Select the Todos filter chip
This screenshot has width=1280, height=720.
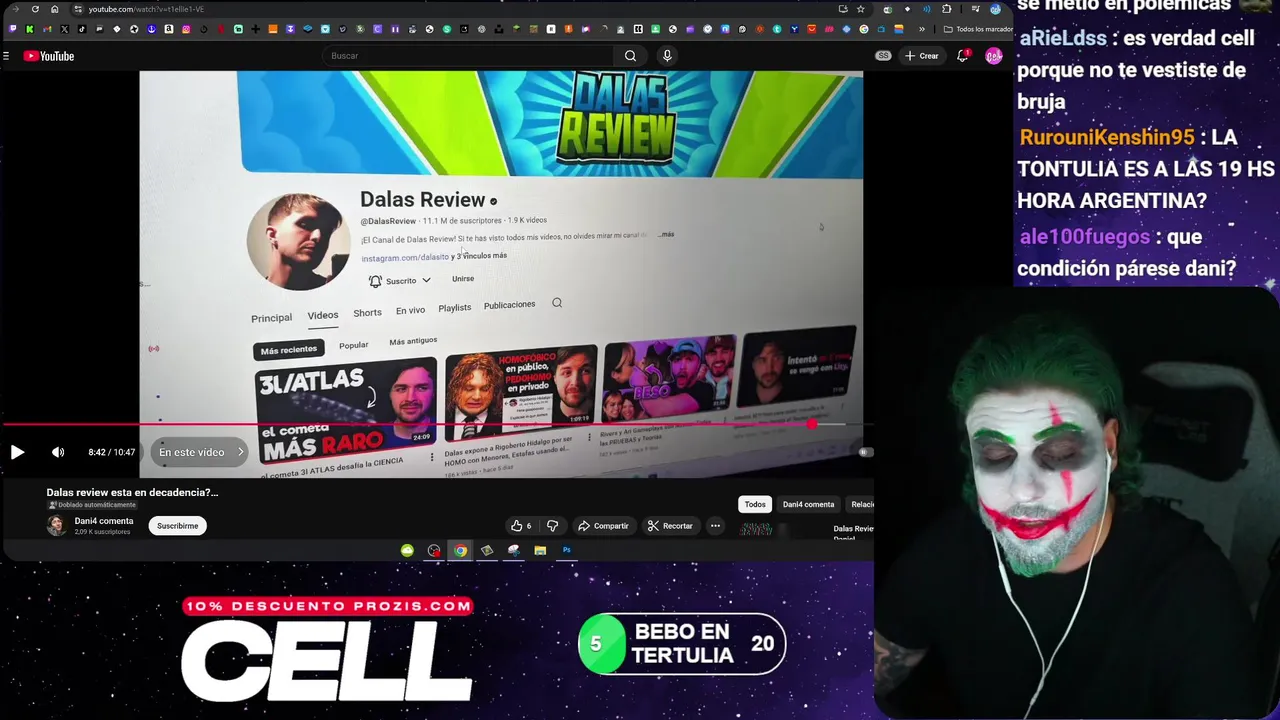pyautogui.click(x=755, y=504)
